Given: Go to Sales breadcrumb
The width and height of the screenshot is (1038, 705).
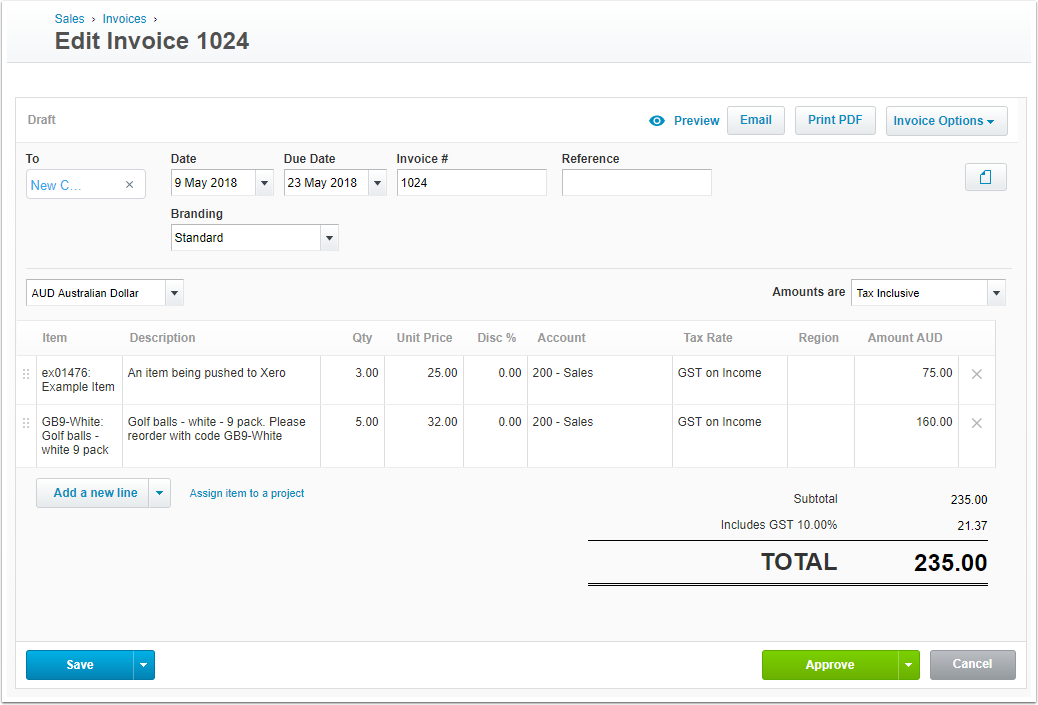Looking at the screenshot, I should point(70,19).
